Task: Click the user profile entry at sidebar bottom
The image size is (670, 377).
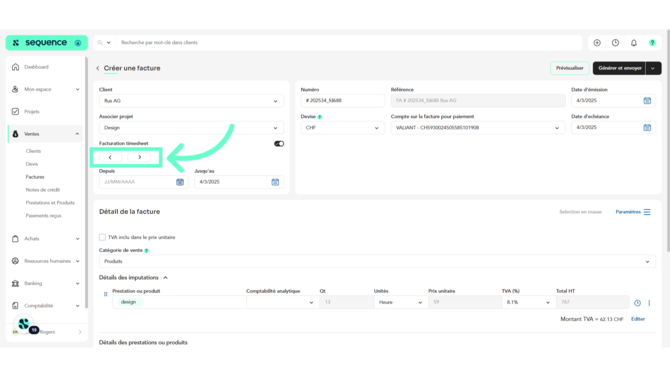Action: click(47, 332)
